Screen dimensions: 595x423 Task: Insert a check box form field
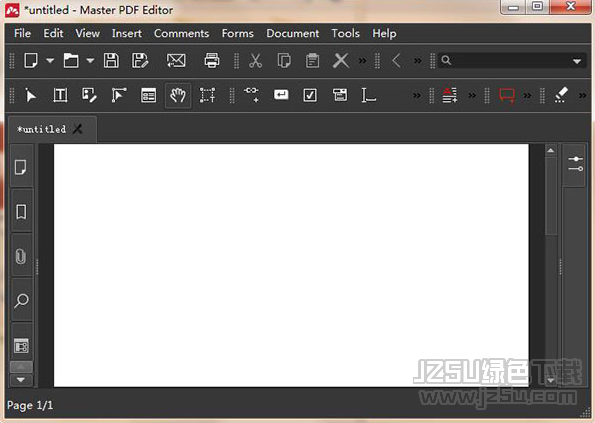310,95
